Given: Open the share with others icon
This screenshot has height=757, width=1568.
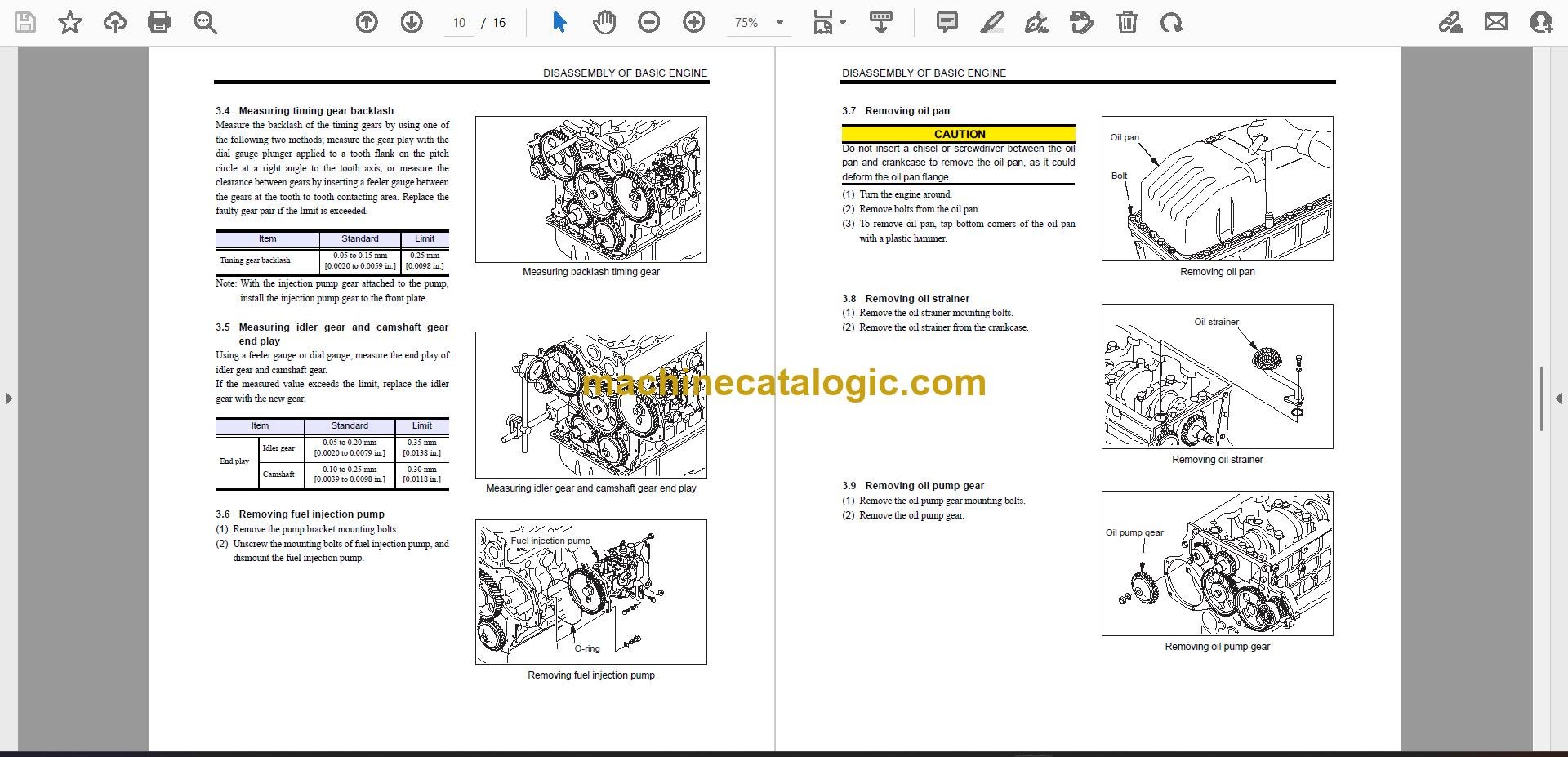Looking at the screenshot, I should point(1541,22).
